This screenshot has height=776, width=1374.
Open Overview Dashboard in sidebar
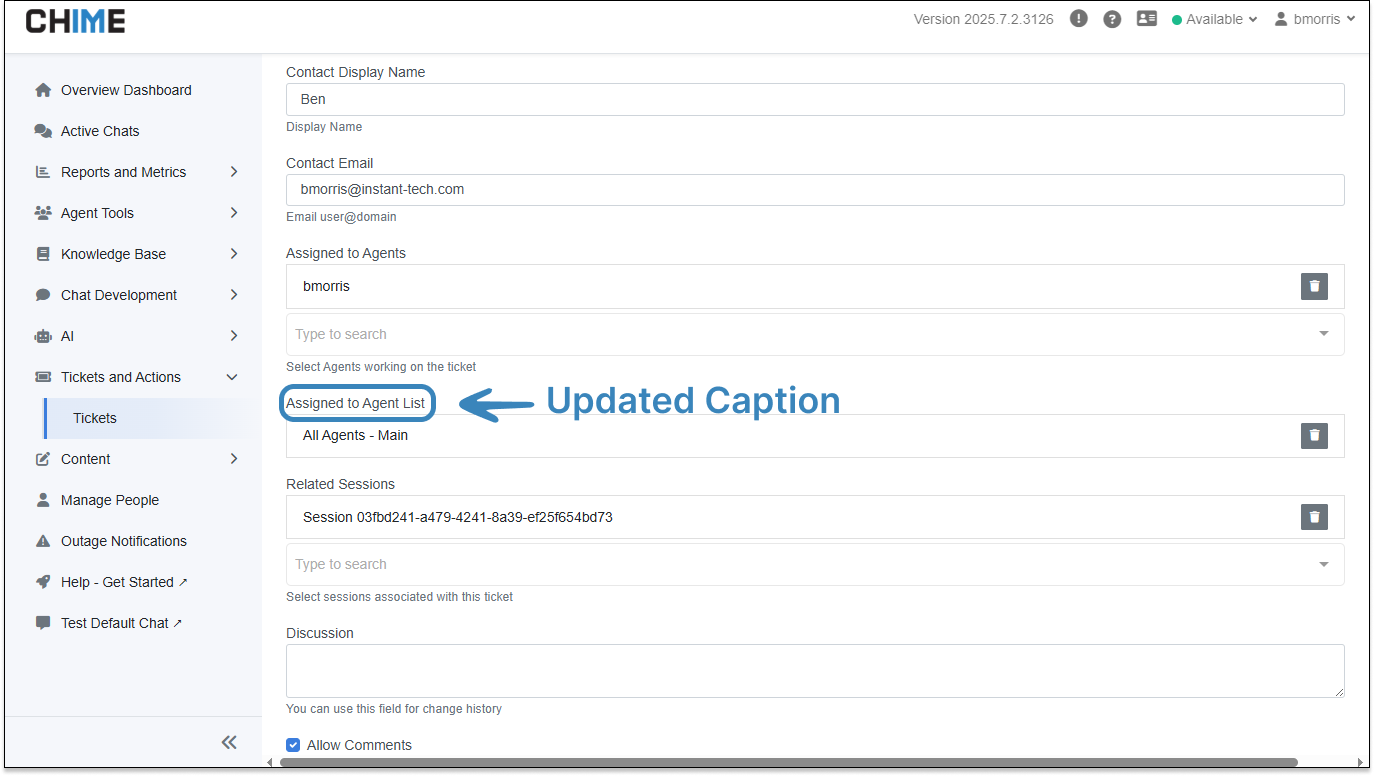tap(126, 90)
